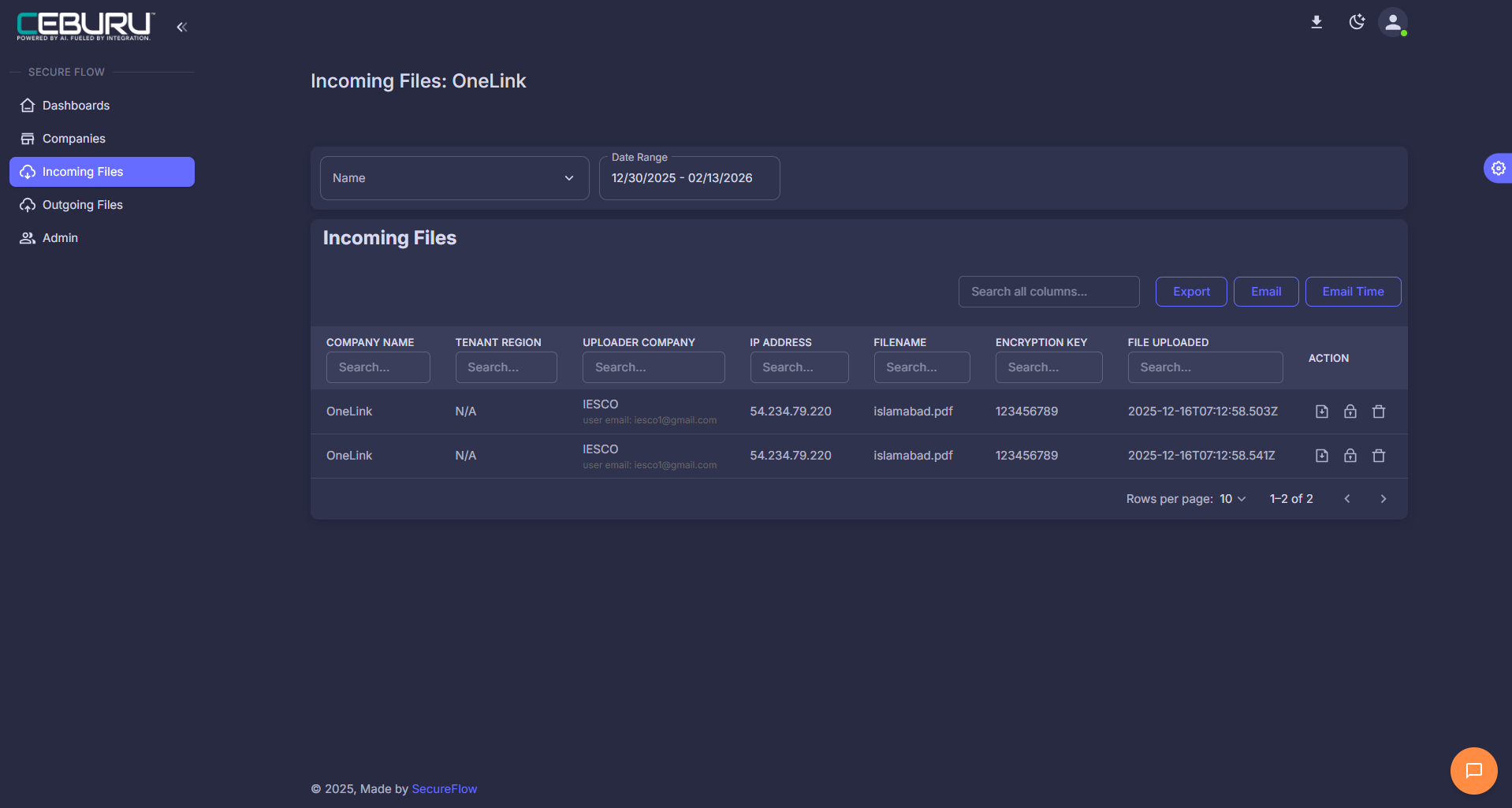Focus Filename column search box
1512x808 pixels.
pyautogui.click(x=922, y=367)
